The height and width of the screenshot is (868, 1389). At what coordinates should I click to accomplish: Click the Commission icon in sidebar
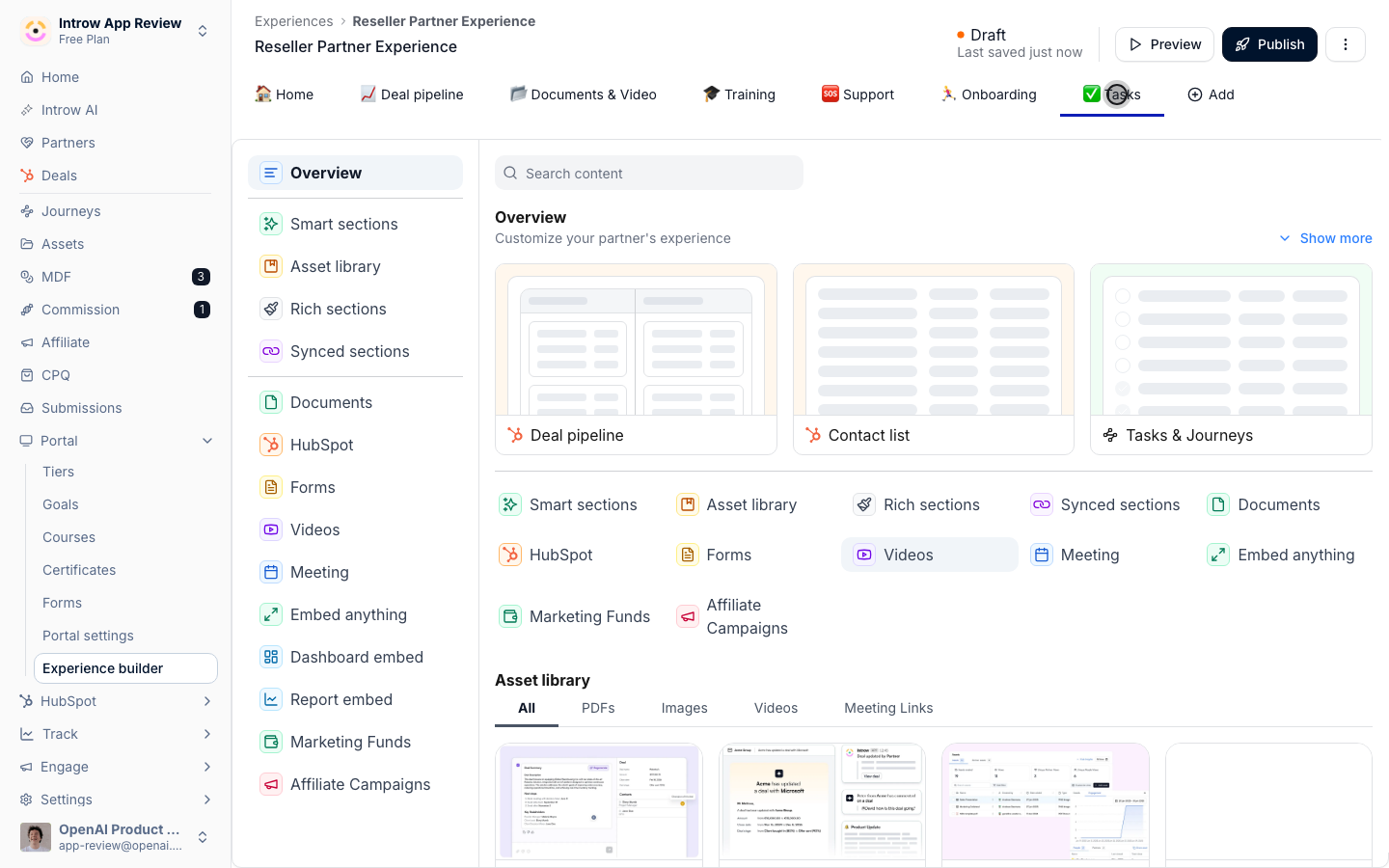[x=27, y=310]
